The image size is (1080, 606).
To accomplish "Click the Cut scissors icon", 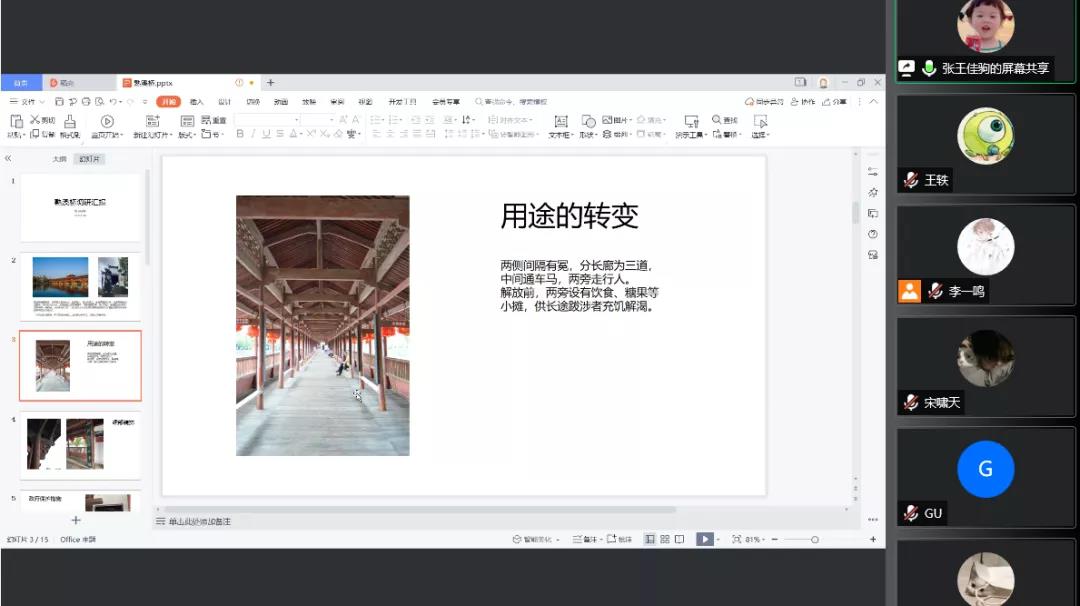I will pyautogui.click(x=35, y=120).
